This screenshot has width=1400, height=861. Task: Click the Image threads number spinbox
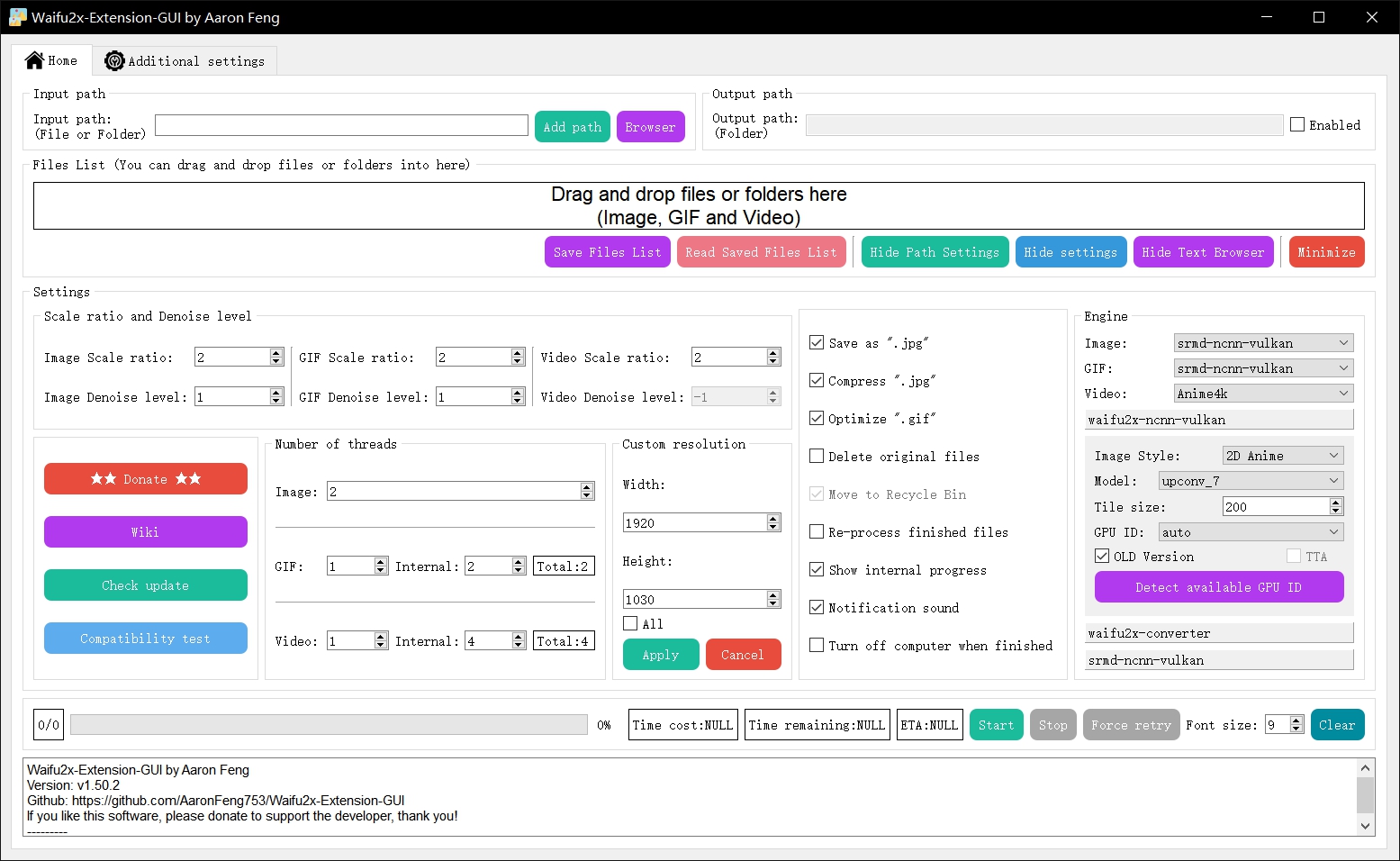(460, 492)
